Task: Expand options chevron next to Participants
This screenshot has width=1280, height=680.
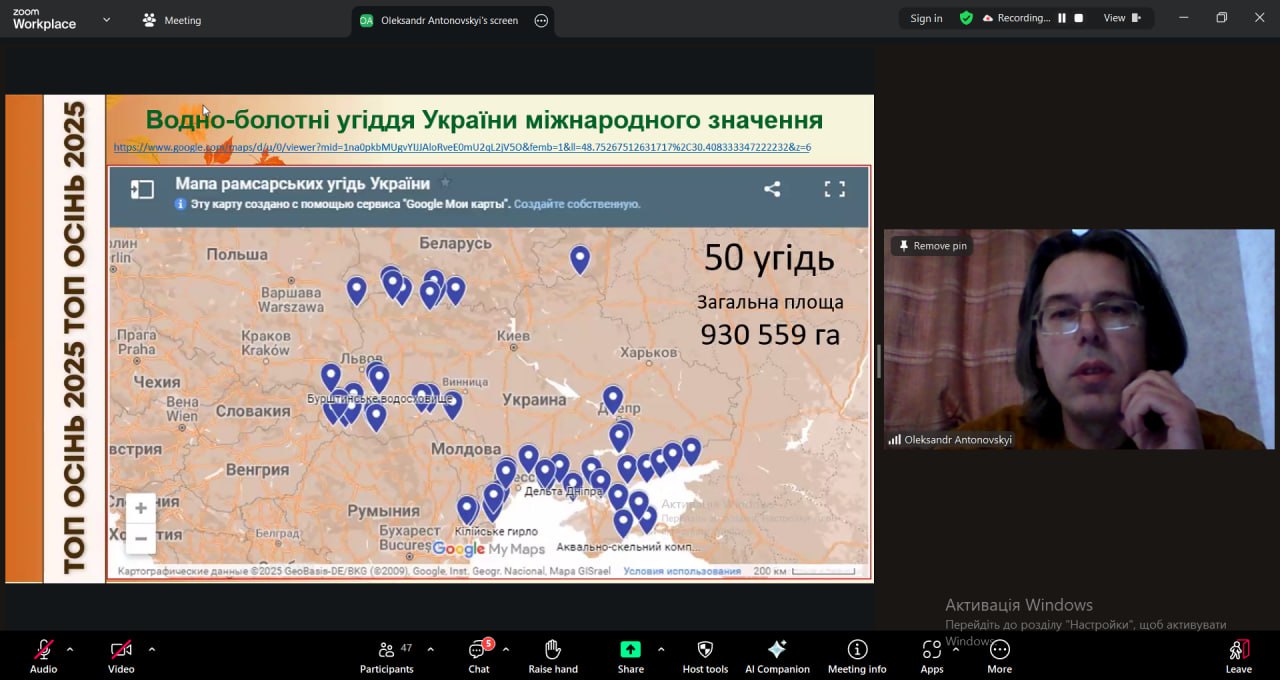Action: click(x=430, y=649)
